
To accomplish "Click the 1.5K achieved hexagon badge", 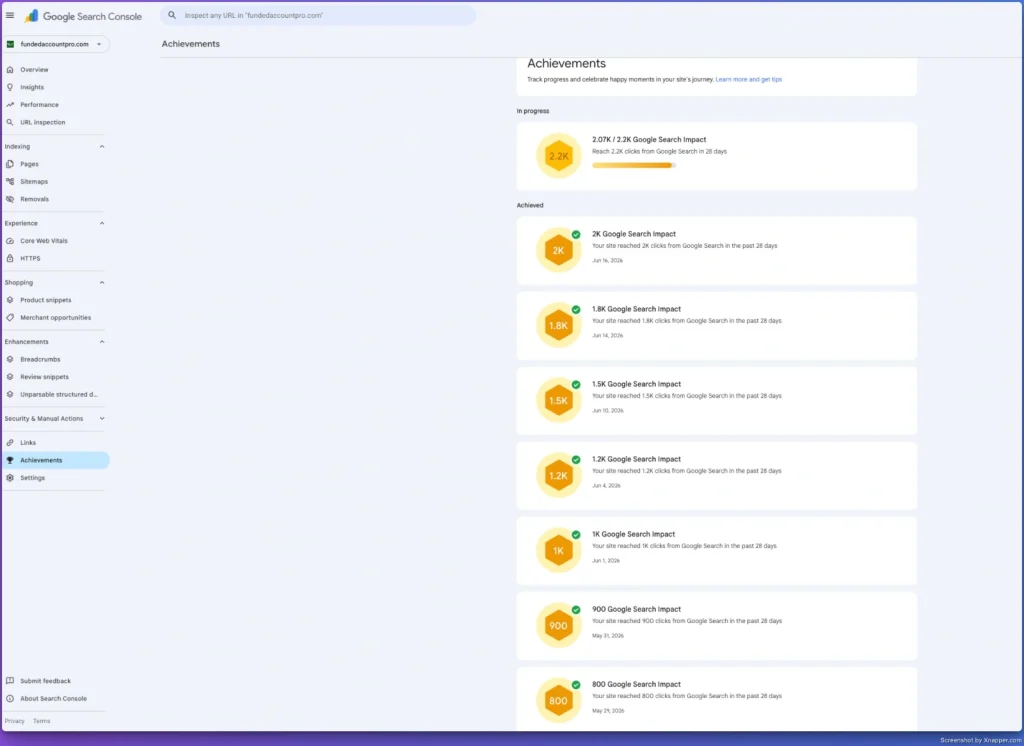I will click(x=558, y=400).
